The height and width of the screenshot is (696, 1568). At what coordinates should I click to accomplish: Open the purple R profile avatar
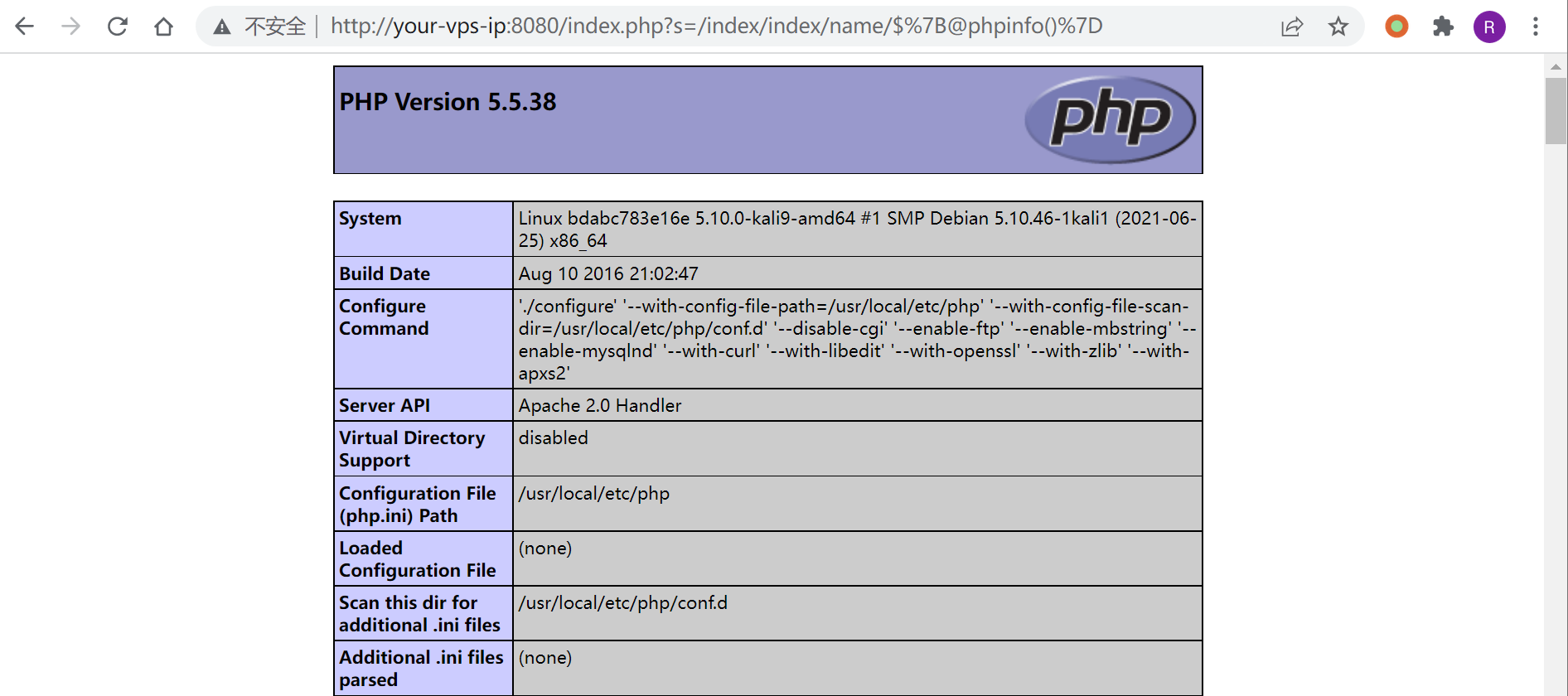(x=1489, y=27)
